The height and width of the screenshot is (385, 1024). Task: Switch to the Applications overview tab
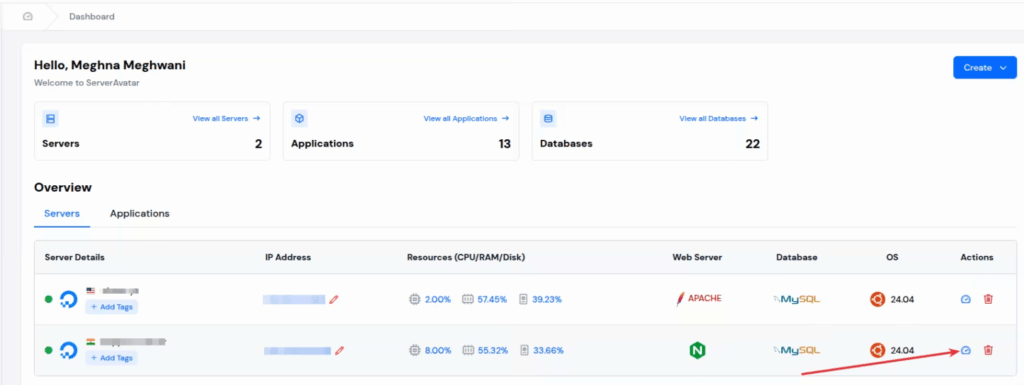(x=140, y=213)
